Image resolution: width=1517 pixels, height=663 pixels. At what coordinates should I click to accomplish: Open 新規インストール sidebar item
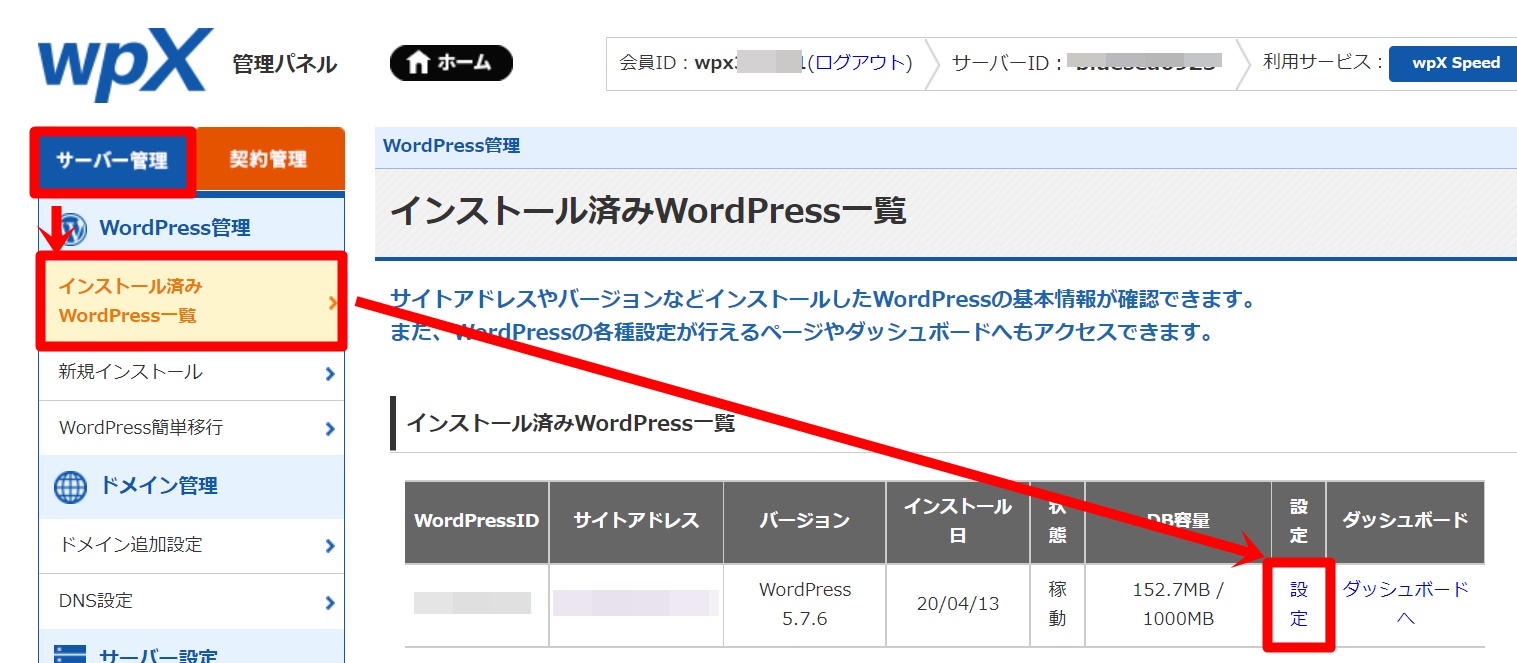coord(192,373)
